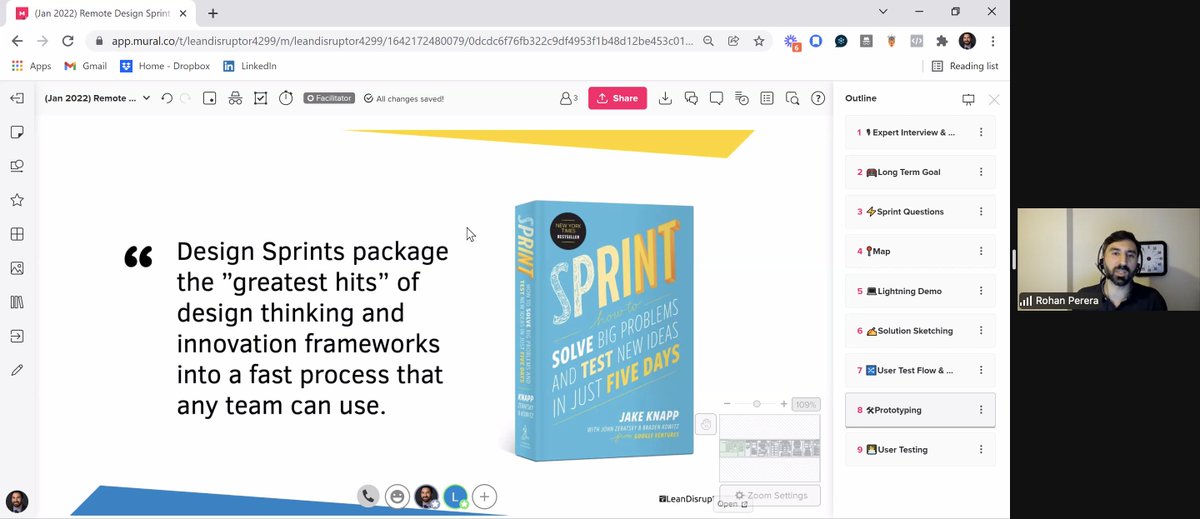Open a new browser tab with plus
The width and height of the screenshot is (1200, 519).
click(213, 13)
